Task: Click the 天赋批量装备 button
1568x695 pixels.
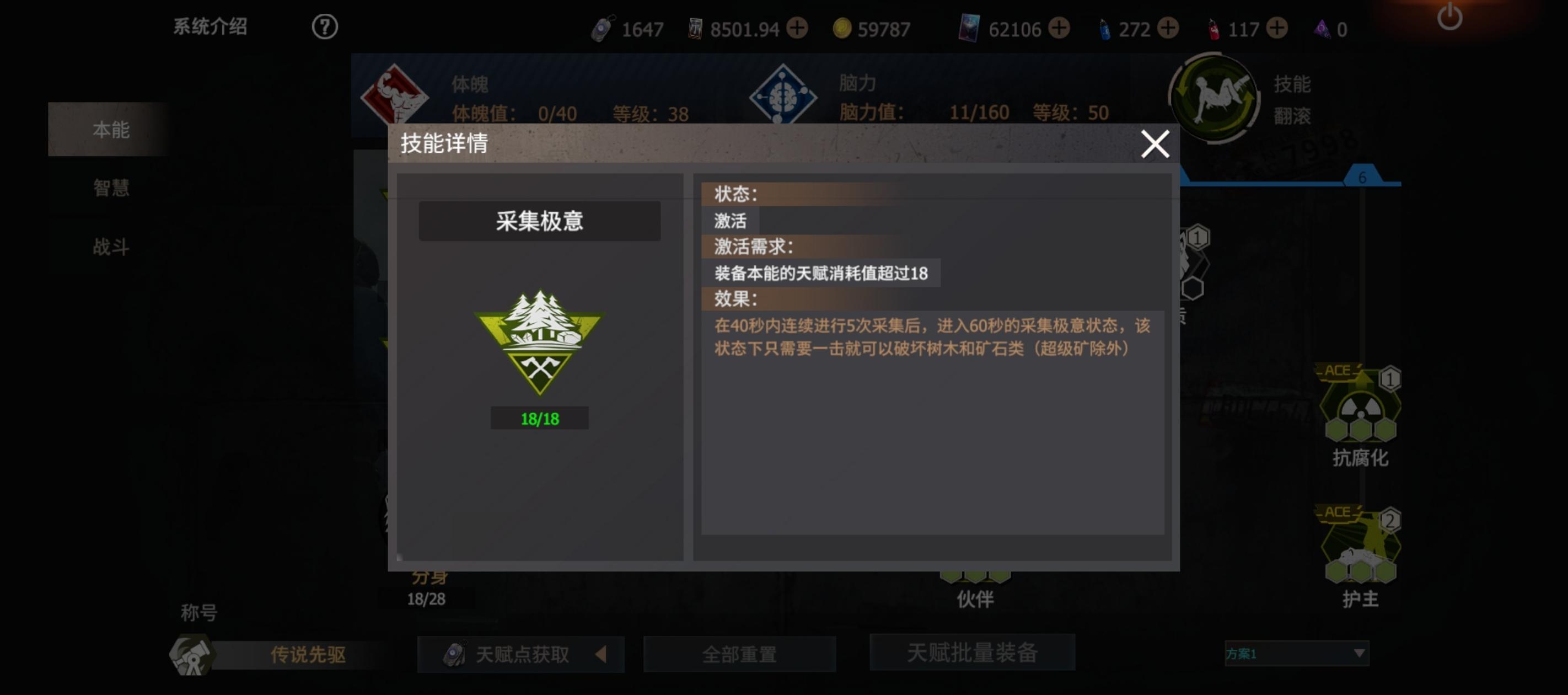Action: (x=972, y=653)
